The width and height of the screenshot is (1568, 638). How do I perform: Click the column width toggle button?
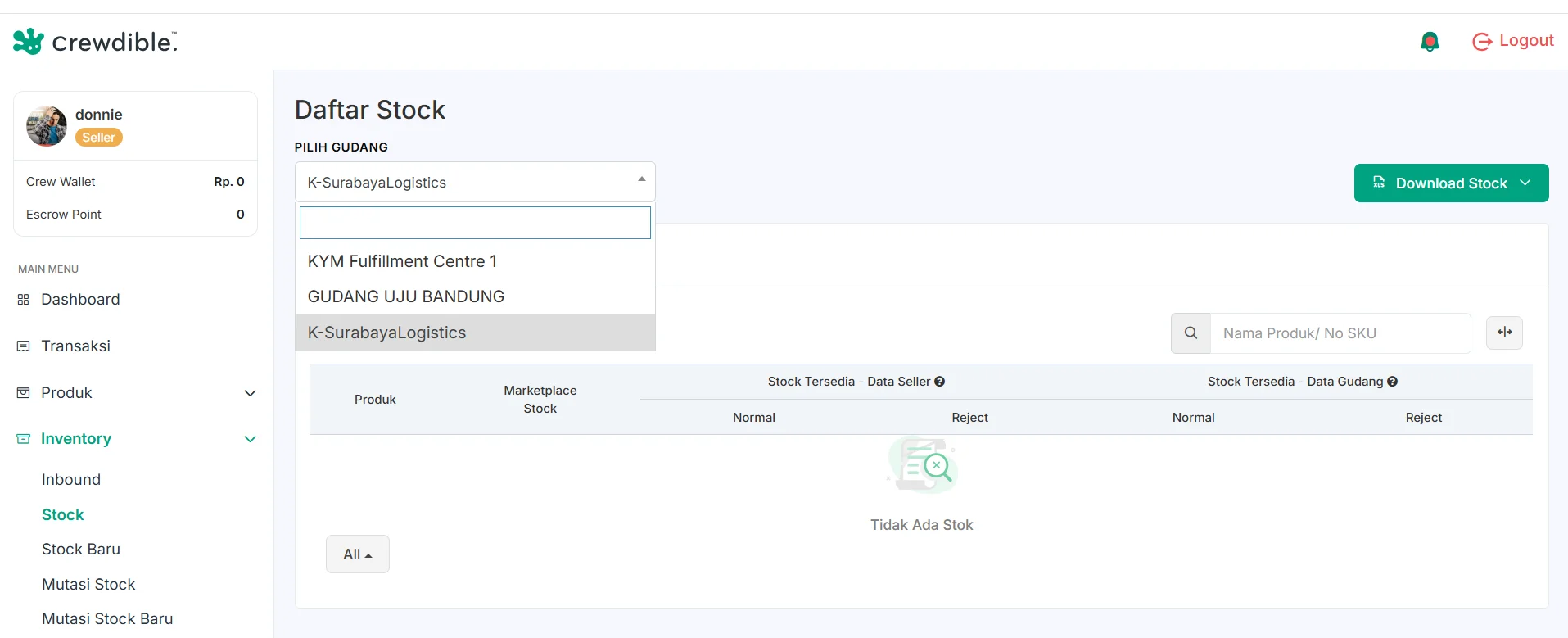1504,333
